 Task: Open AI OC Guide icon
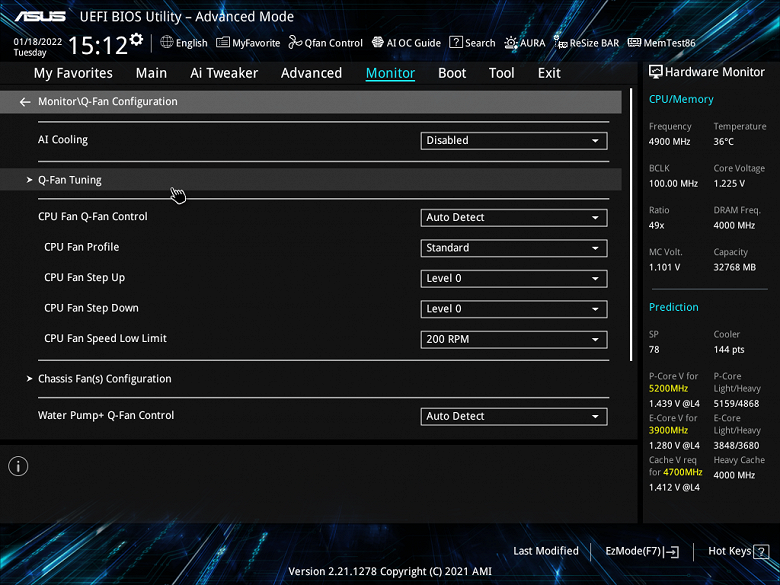point(378,42)
